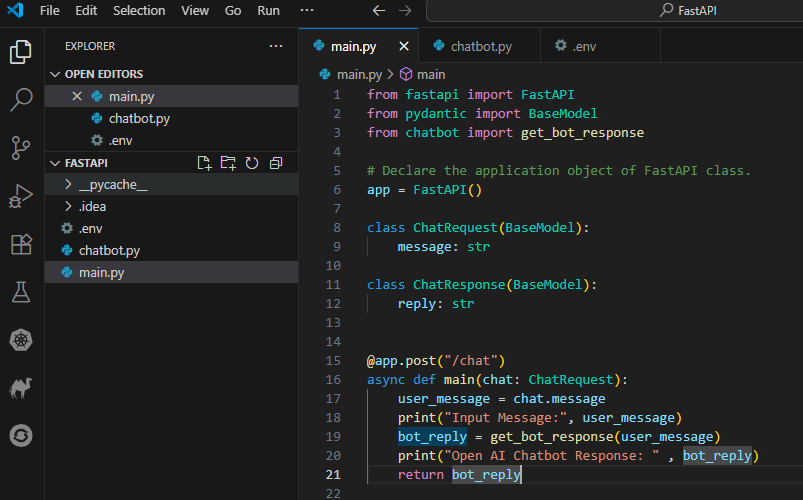This screenshot has width=803, height=500.
Task: Open the Explorer view in activity bar
Action: (x=21, y=52)
